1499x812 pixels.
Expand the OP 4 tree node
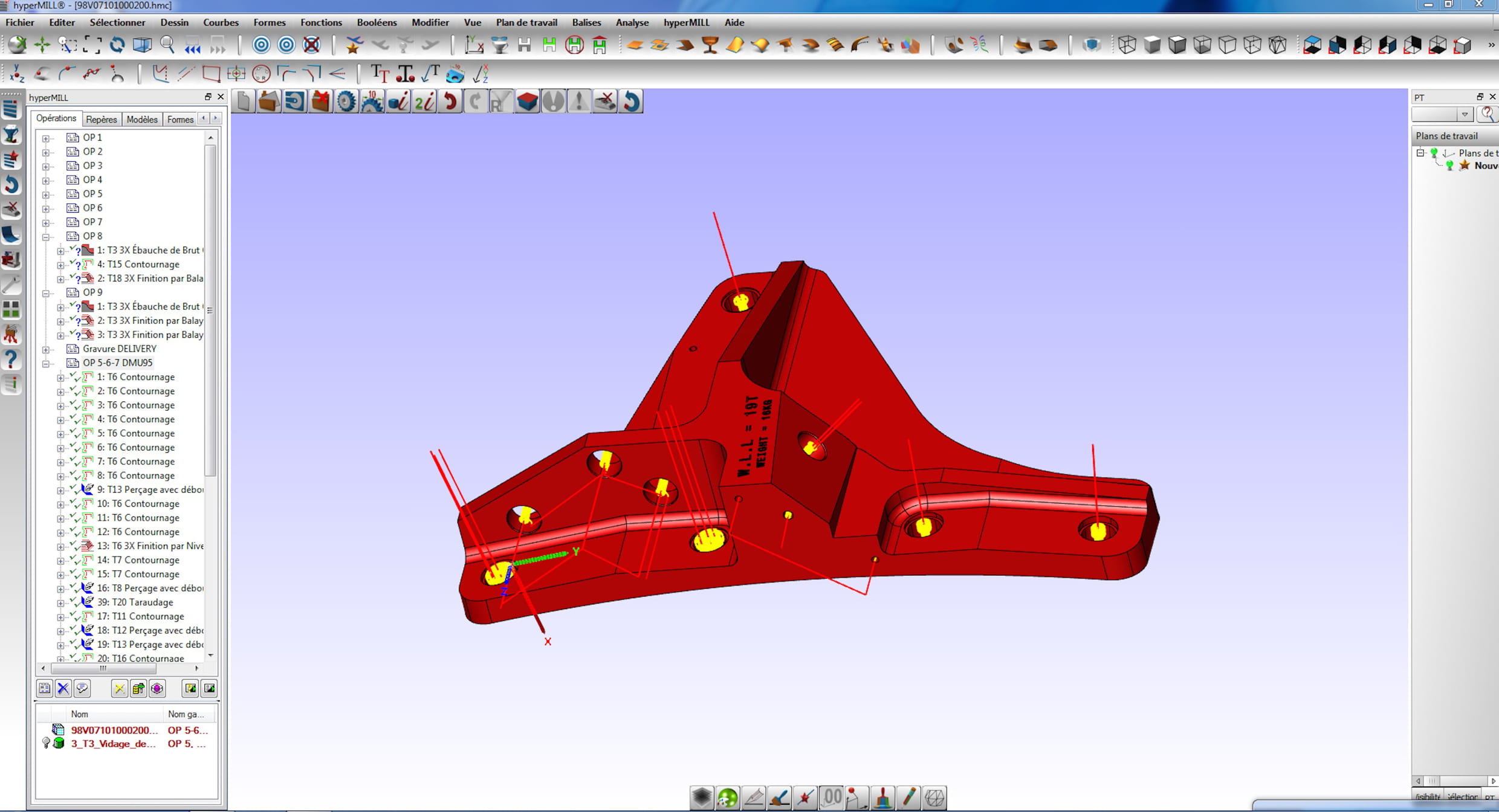click(46, 181)
